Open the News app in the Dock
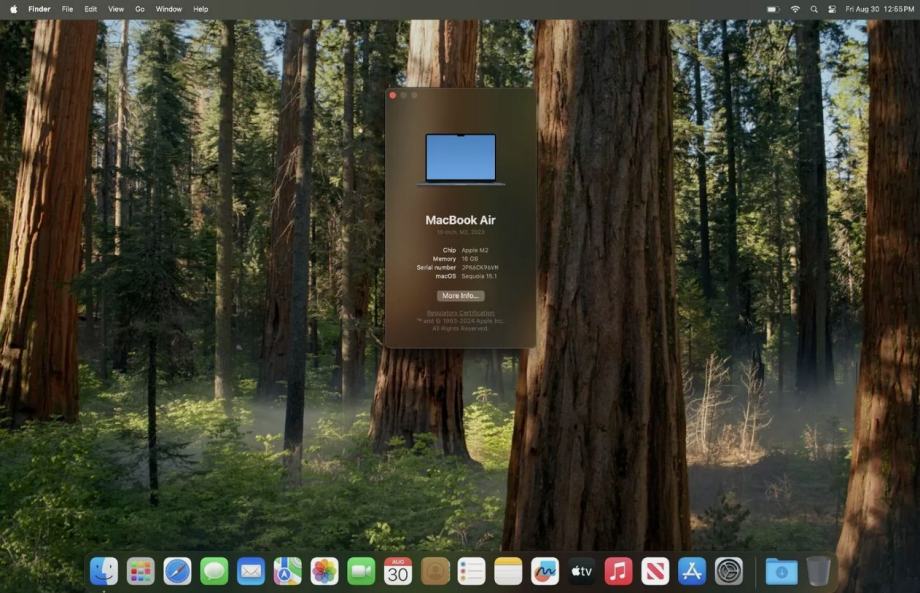The width and height of the screenshot is (920, 593). point(655,571)
